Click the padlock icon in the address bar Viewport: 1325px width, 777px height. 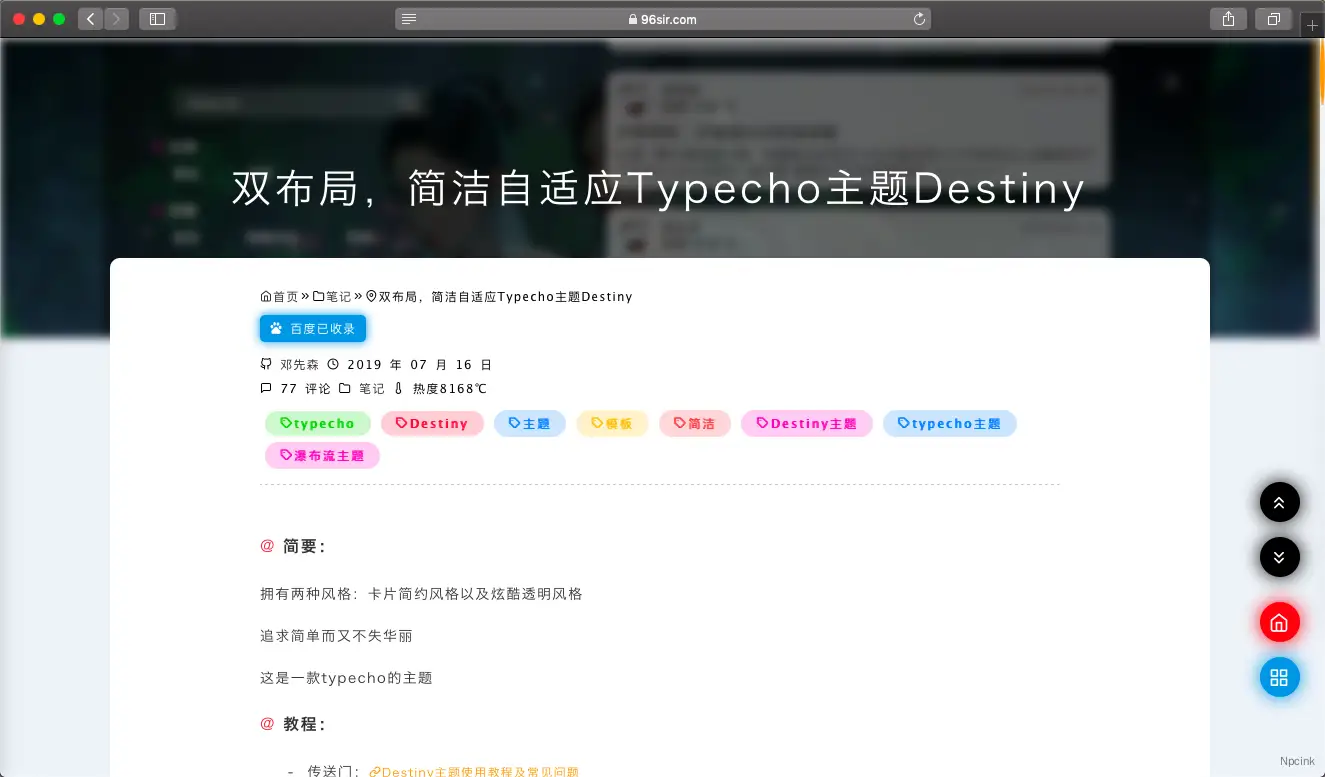[633, 18]
